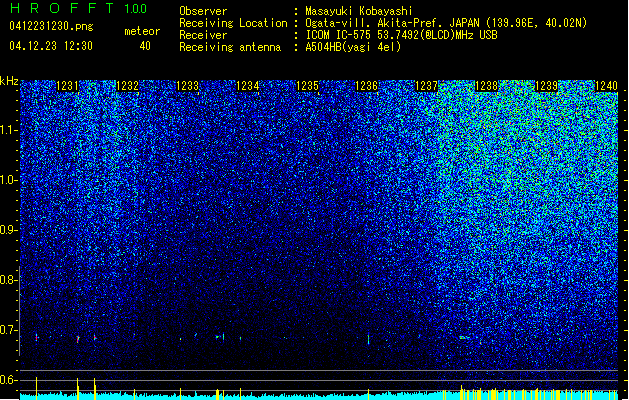Click the kHz axis unit label

(9, 81)
